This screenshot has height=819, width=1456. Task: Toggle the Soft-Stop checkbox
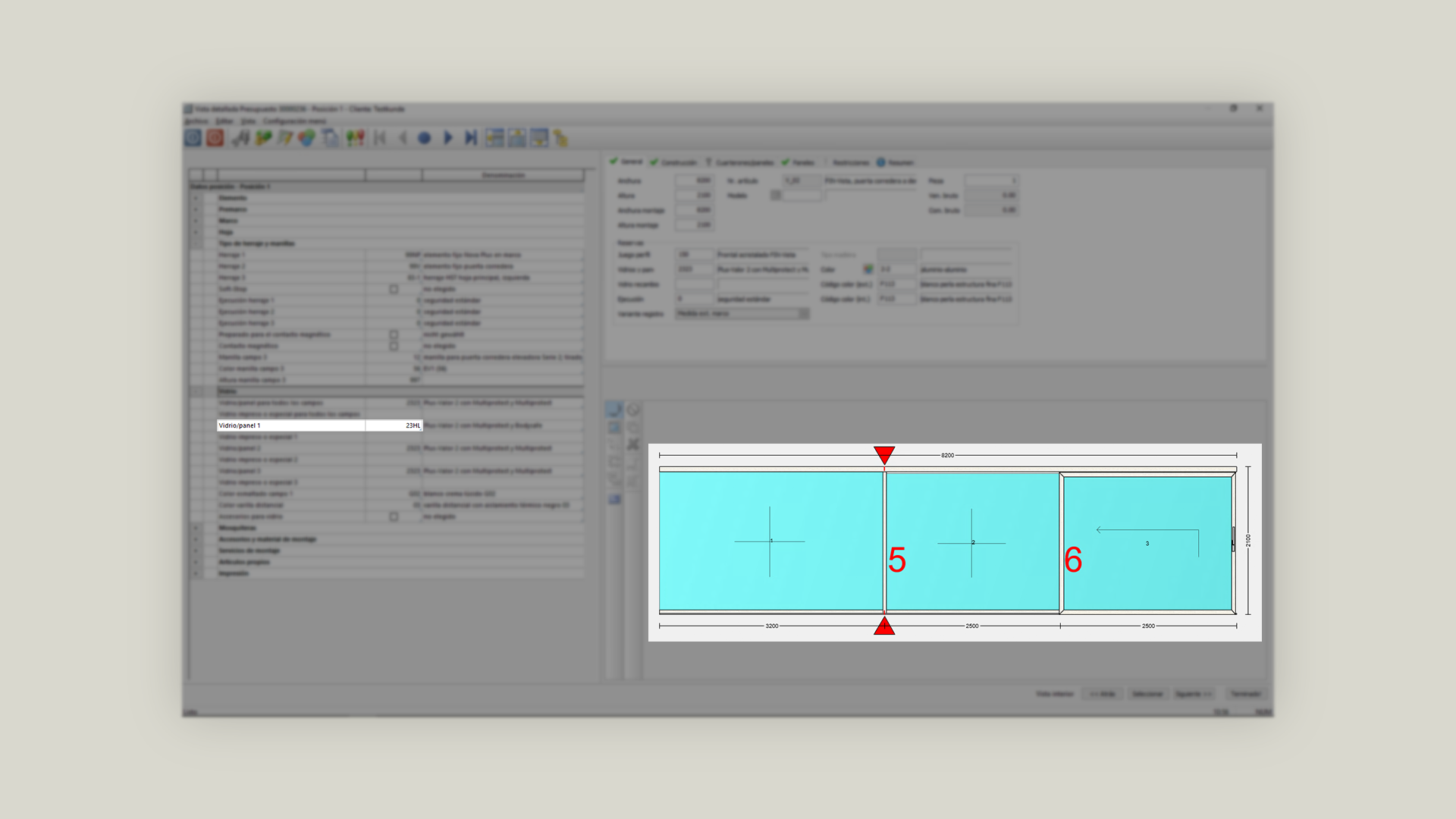394,289
